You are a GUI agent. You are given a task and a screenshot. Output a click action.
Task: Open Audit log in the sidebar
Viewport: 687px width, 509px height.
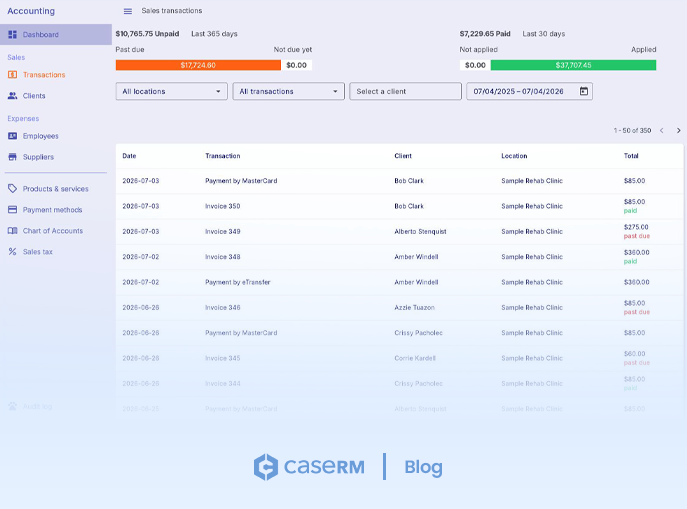click(x=56, y=406)
